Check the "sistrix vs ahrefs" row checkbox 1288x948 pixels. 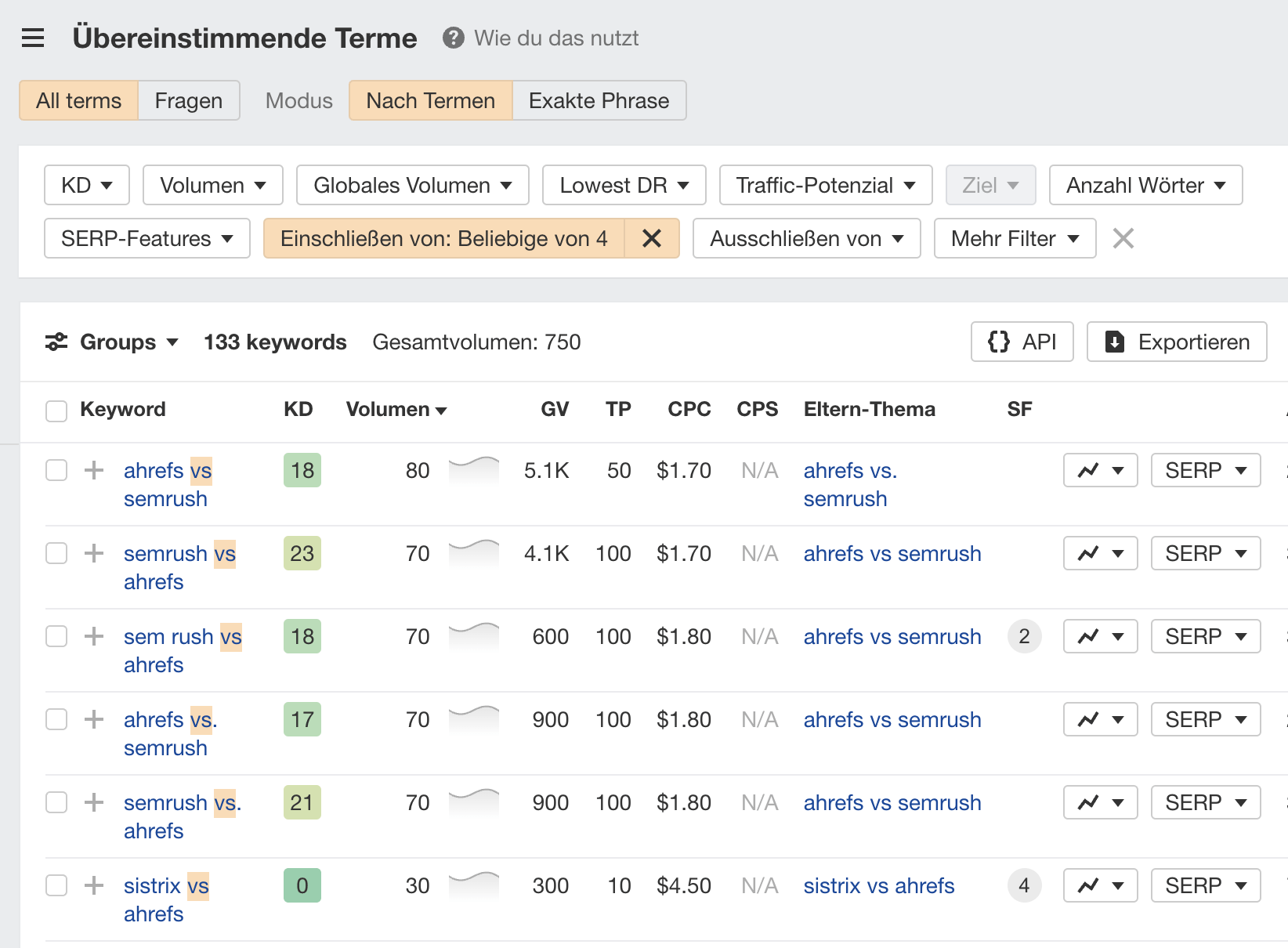[56, 885]
